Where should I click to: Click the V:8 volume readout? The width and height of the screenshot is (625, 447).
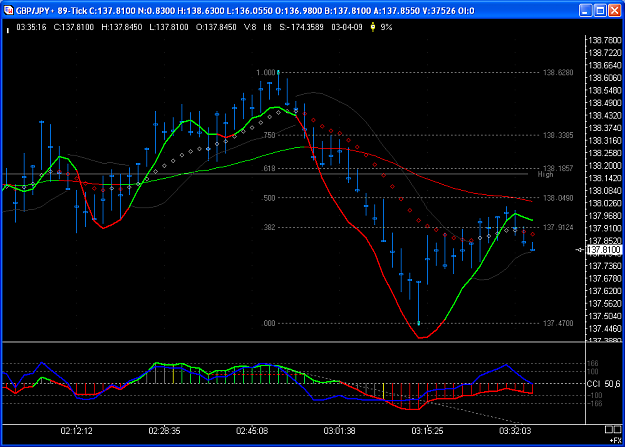point(250,27)
